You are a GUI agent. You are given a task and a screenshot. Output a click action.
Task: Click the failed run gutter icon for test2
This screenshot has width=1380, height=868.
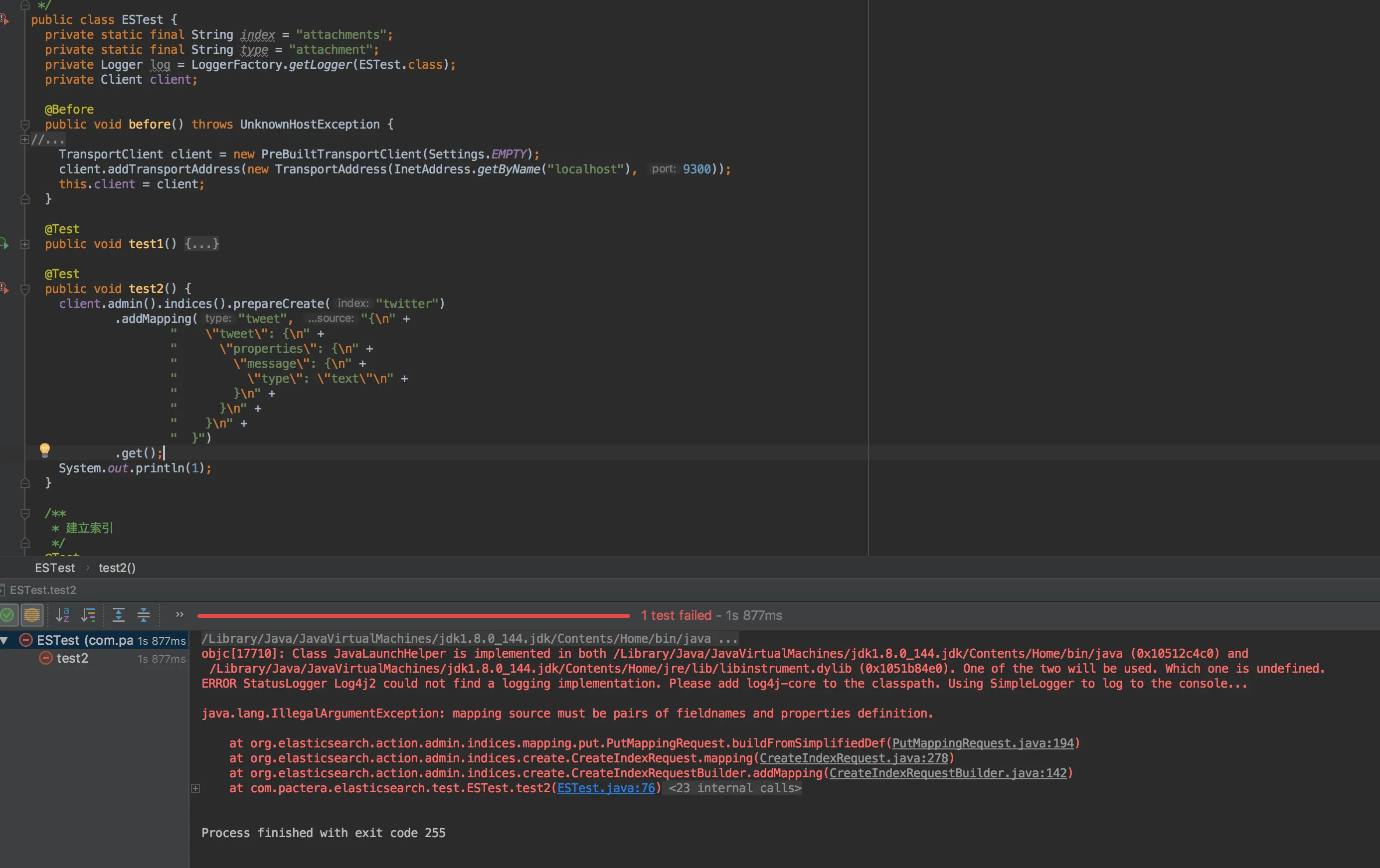click(4, 289)
